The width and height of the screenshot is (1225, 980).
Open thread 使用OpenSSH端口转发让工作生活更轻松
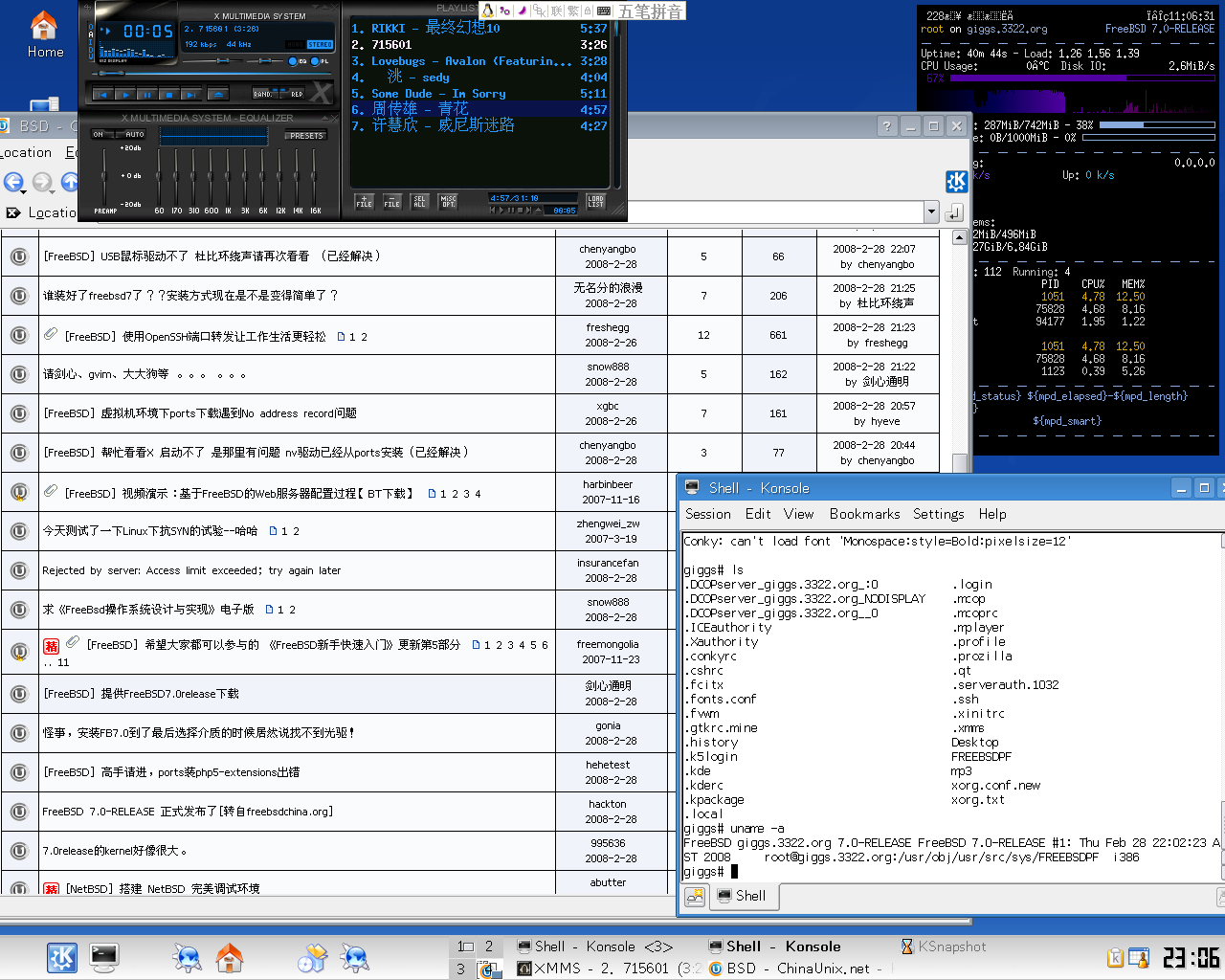tap(195, 336)
